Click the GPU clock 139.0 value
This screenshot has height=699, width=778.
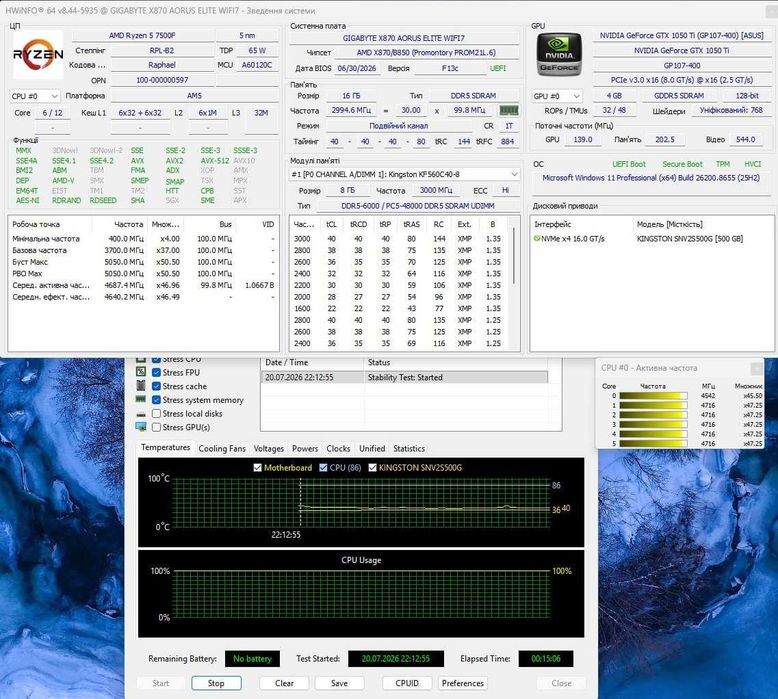583,140
